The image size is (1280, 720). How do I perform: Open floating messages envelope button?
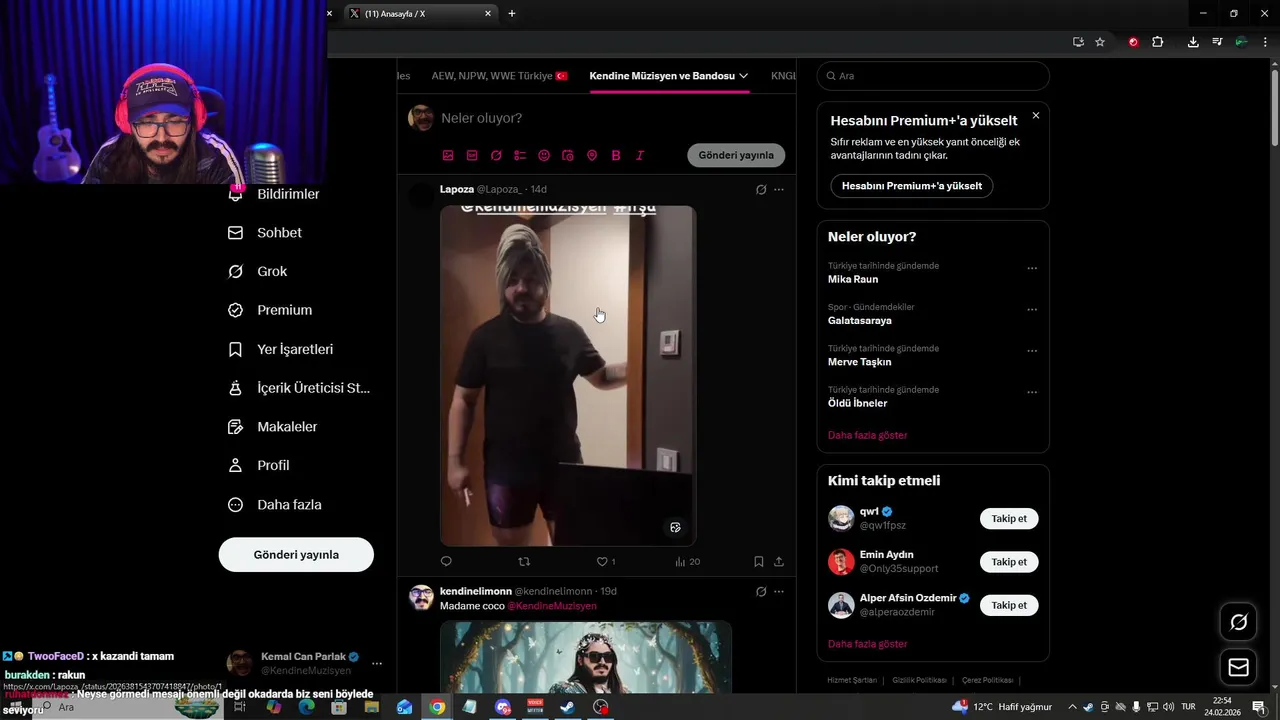[1238, 667]
